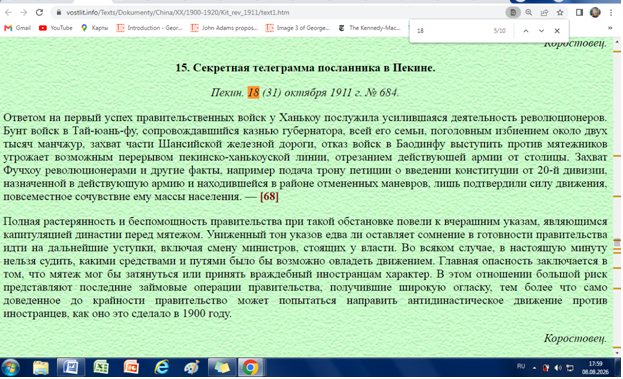Click the security alert tray icon
The width and height of the screenshot is (623, 379).
(x=546, y=368)
